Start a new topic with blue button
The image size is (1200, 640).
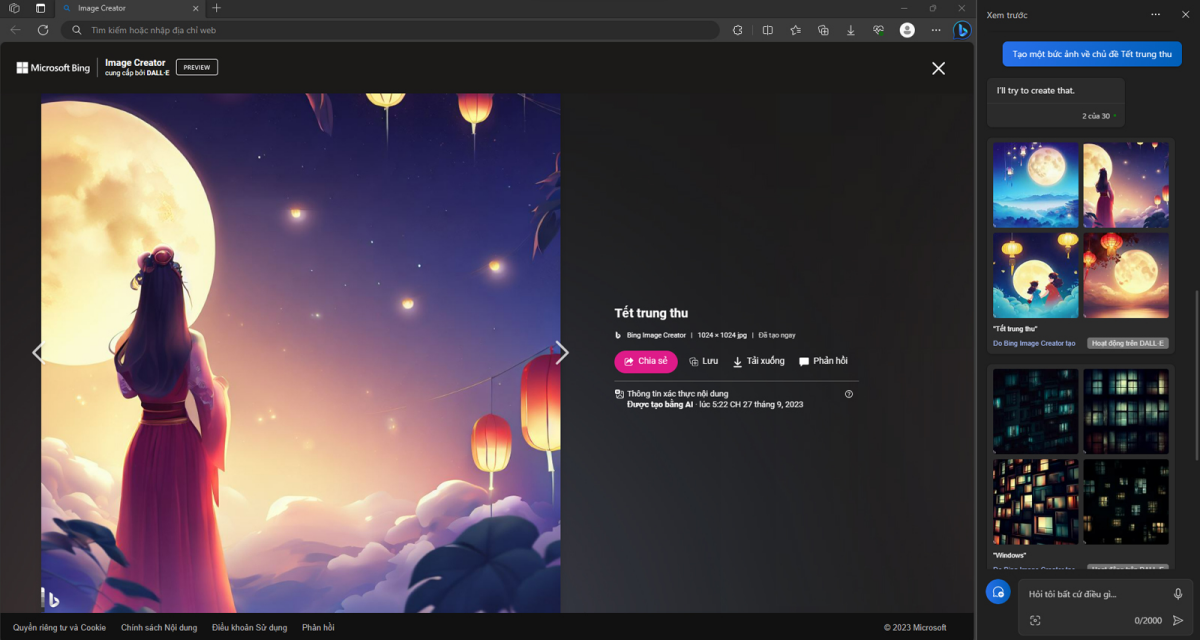[997, 592]
